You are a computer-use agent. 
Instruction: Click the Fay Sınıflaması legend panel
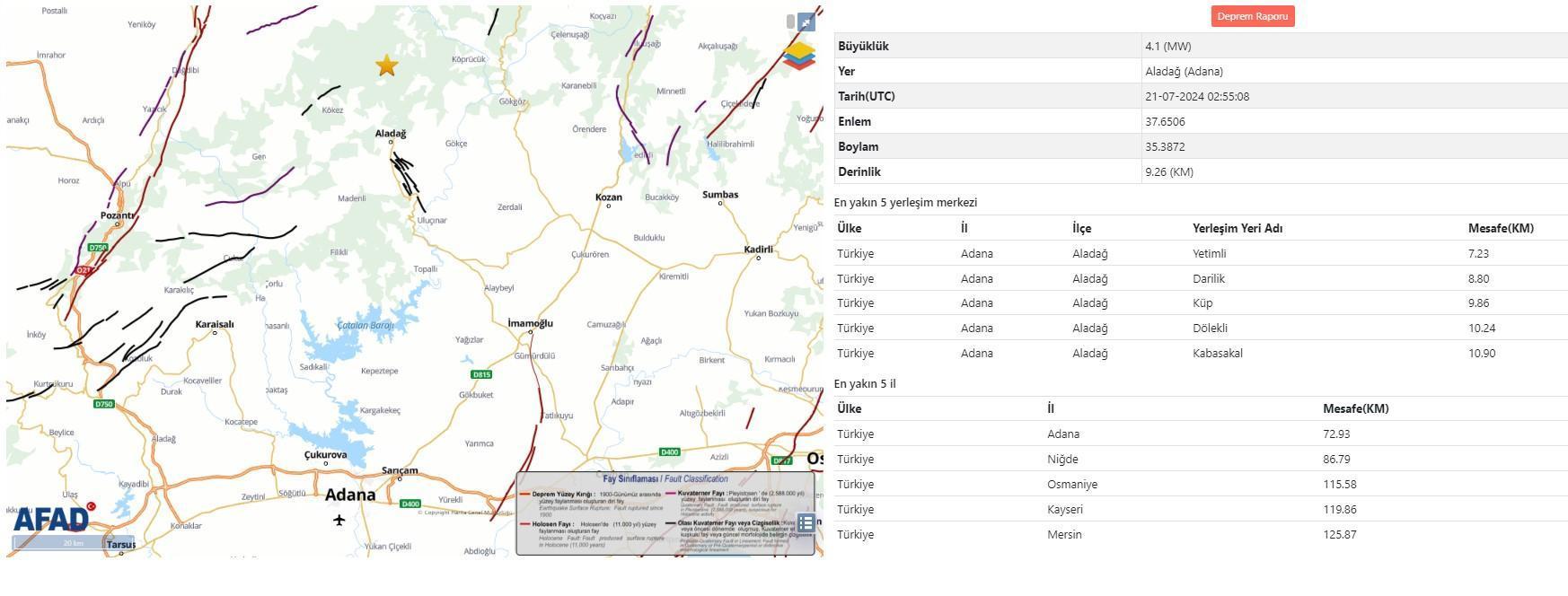(665, 513)
